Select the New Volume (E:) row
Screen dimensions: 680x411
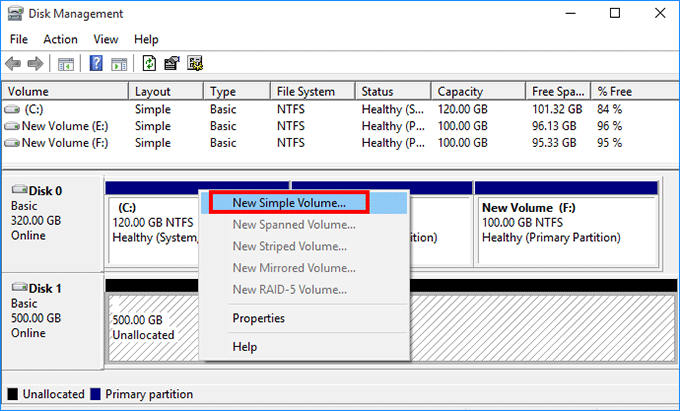coord(340,126)
